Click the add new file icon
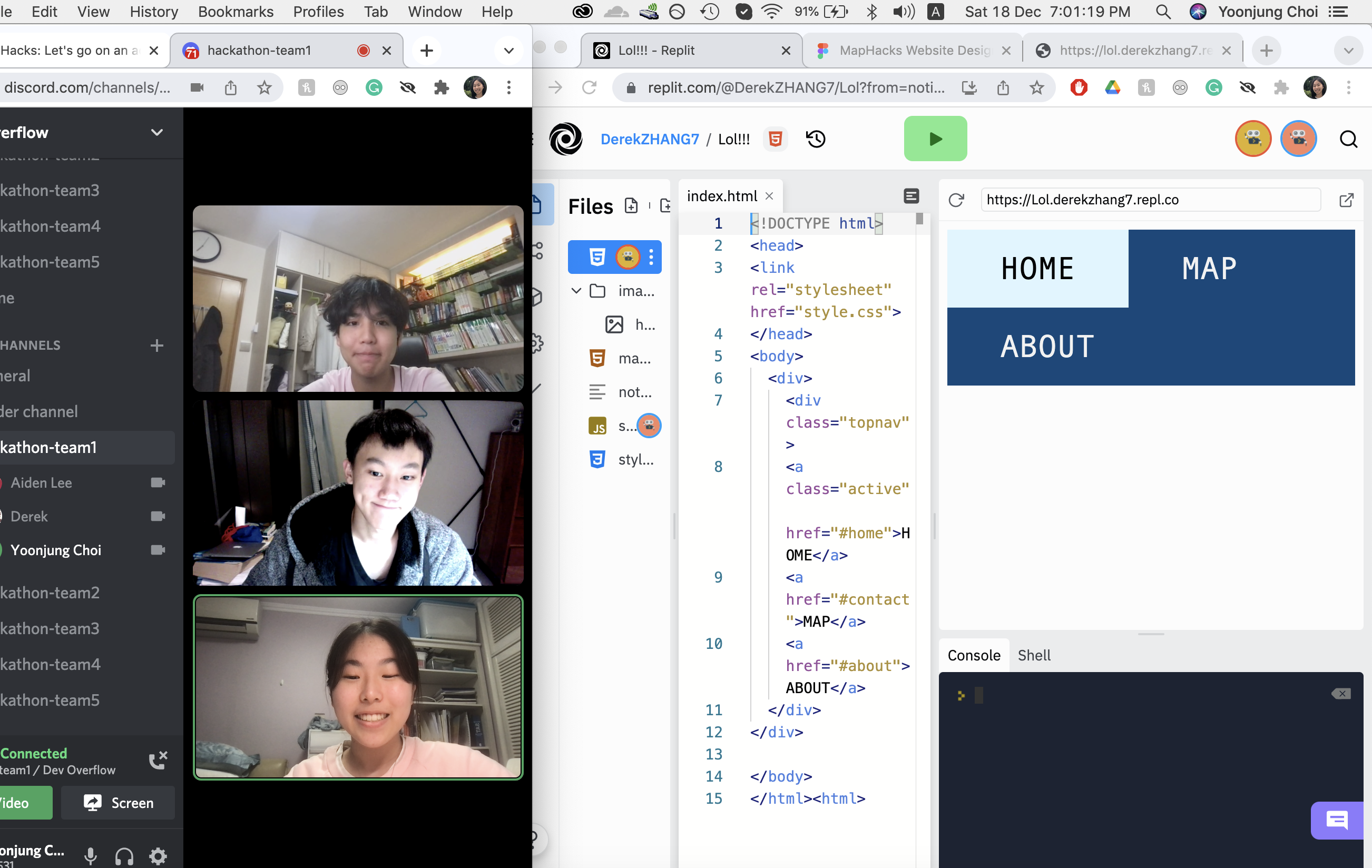 tap(631, 205)
